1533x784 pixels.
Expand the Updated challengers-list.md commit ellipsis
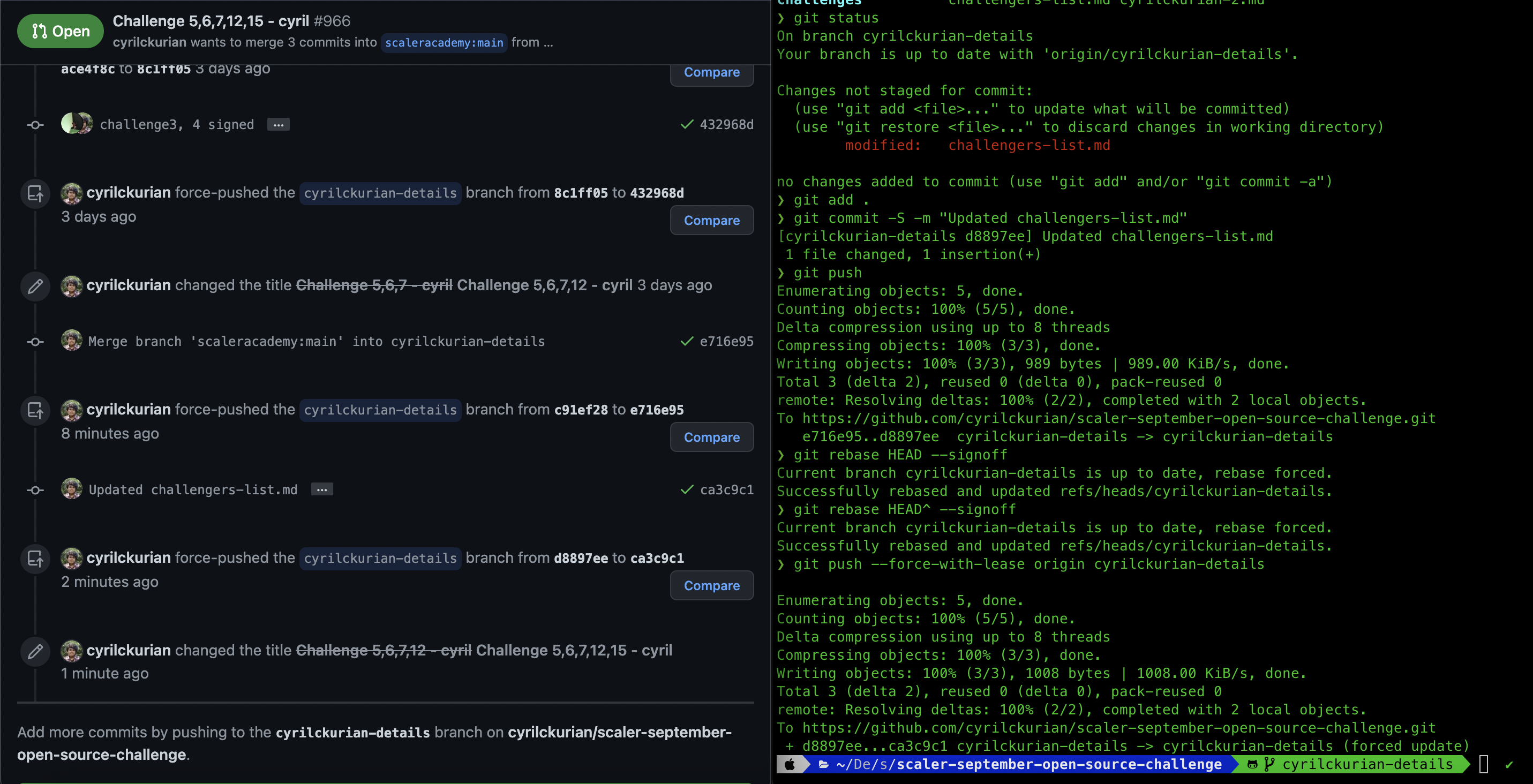point(321,489)
